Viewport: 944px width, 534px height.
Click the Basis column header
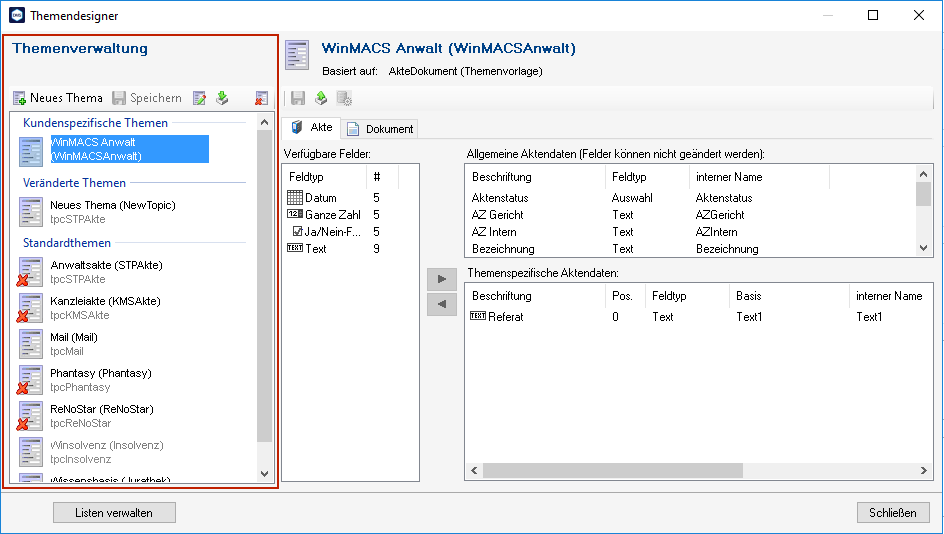coord(789,296)
